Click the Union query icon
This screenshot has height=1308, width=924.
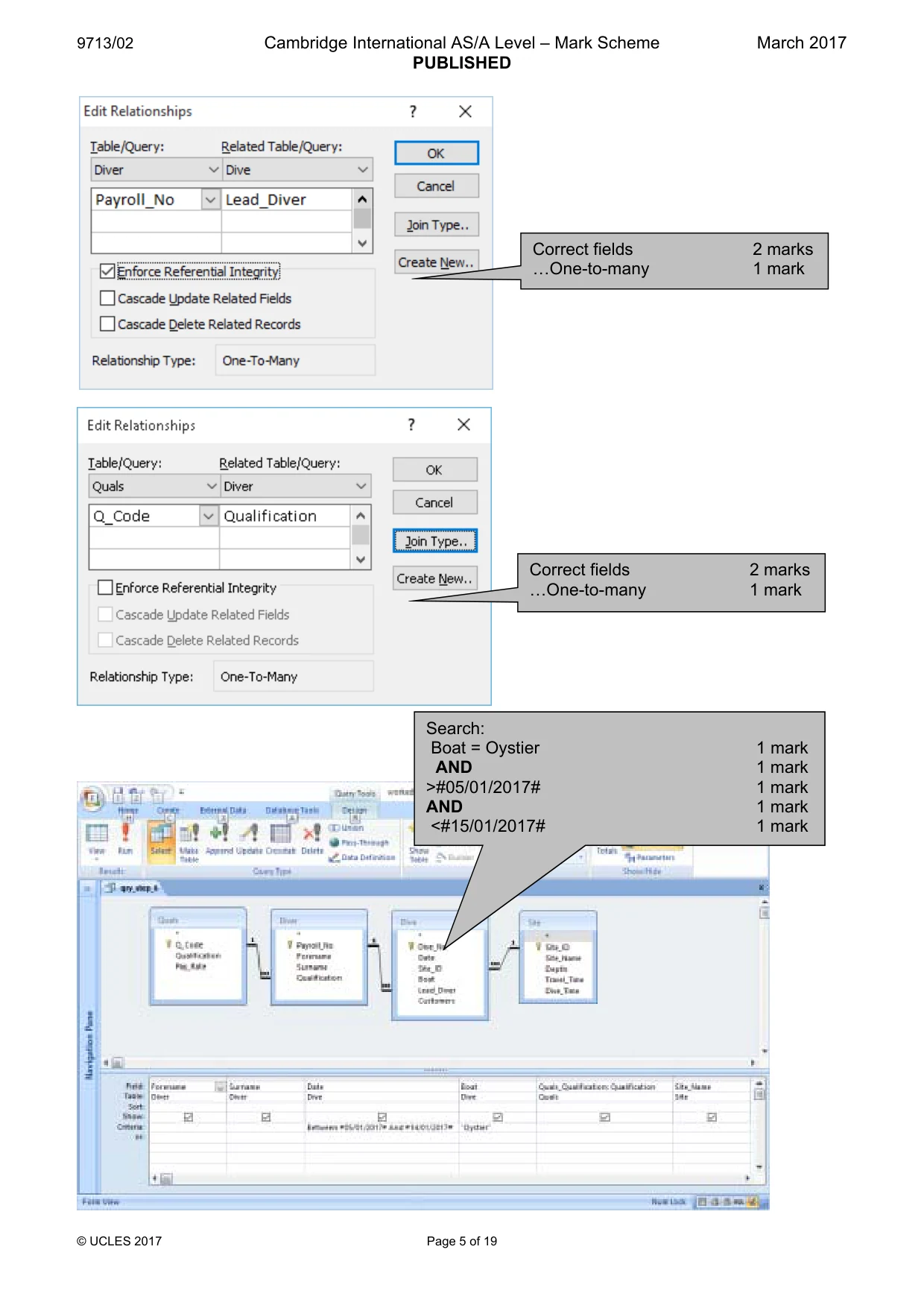335,827
